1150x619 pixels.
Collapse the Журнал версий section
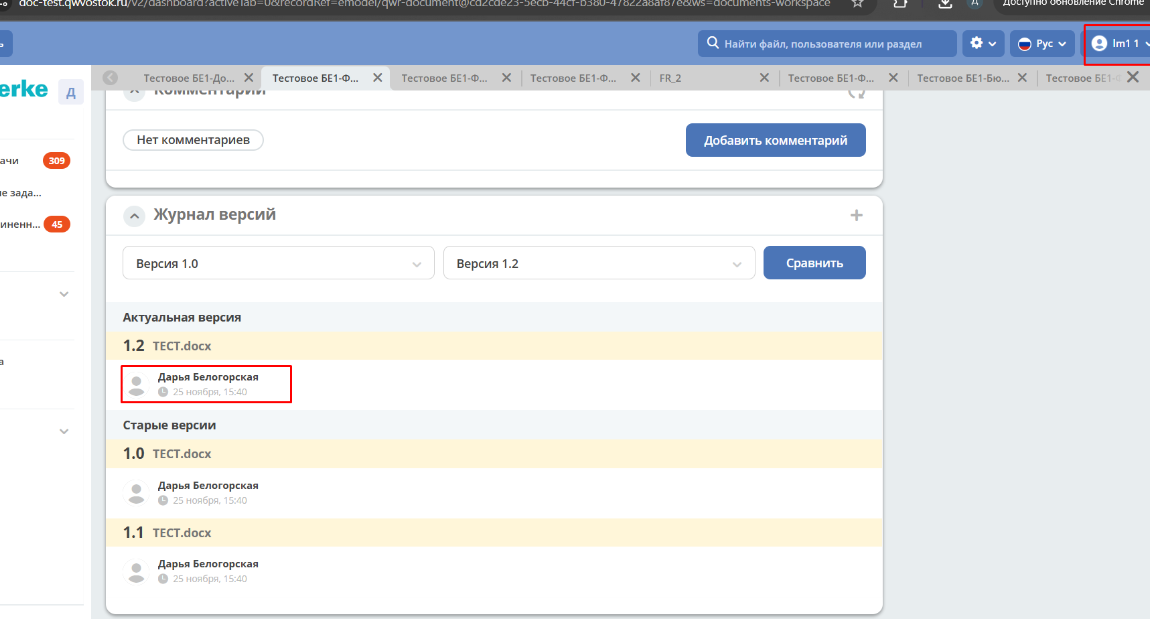pyautogui.click(x=134, y=215)
